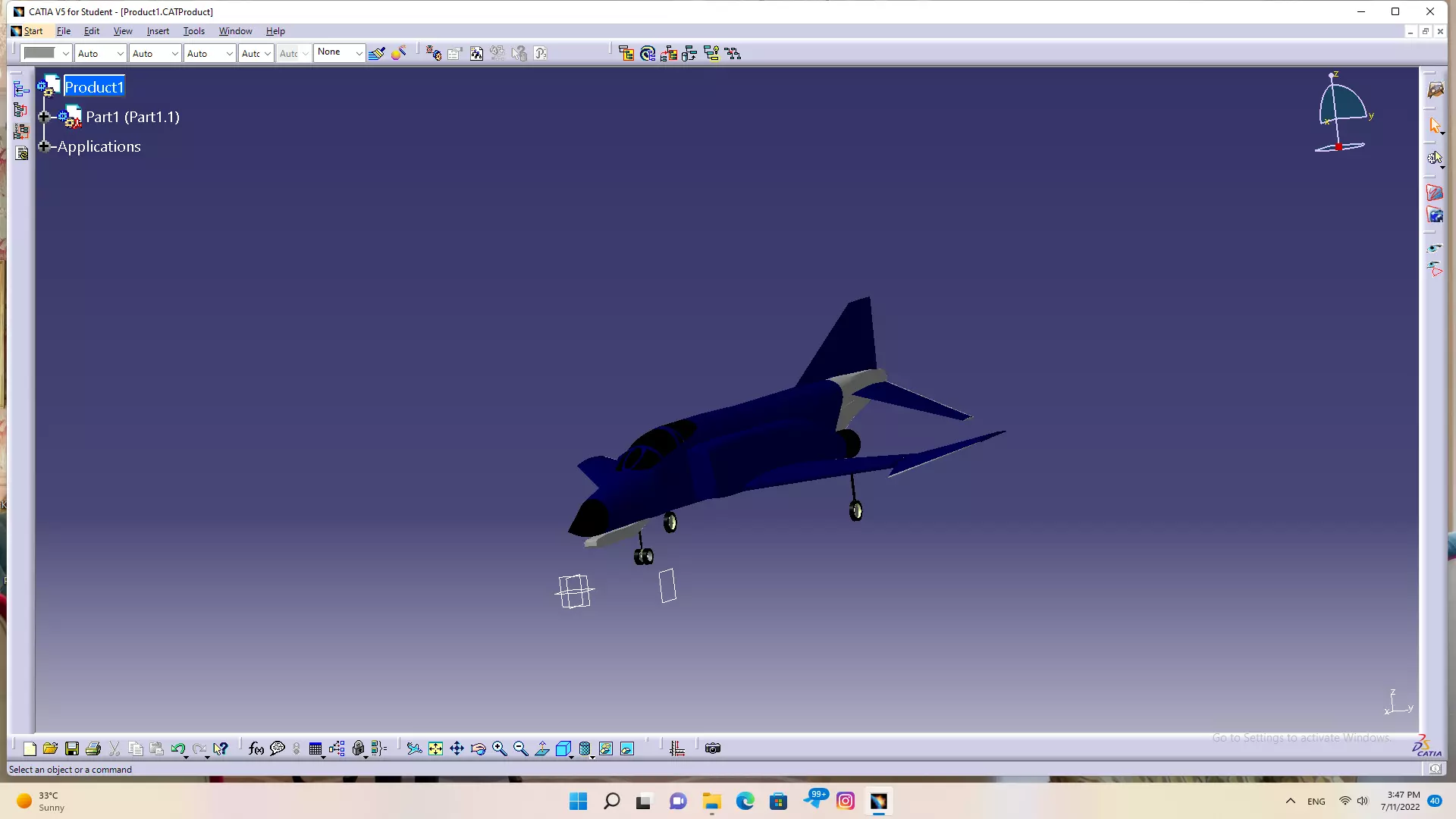This screenshot has height=819, width=1456.
Task: Open a file with the folder icon
Action: coord(51,748)
